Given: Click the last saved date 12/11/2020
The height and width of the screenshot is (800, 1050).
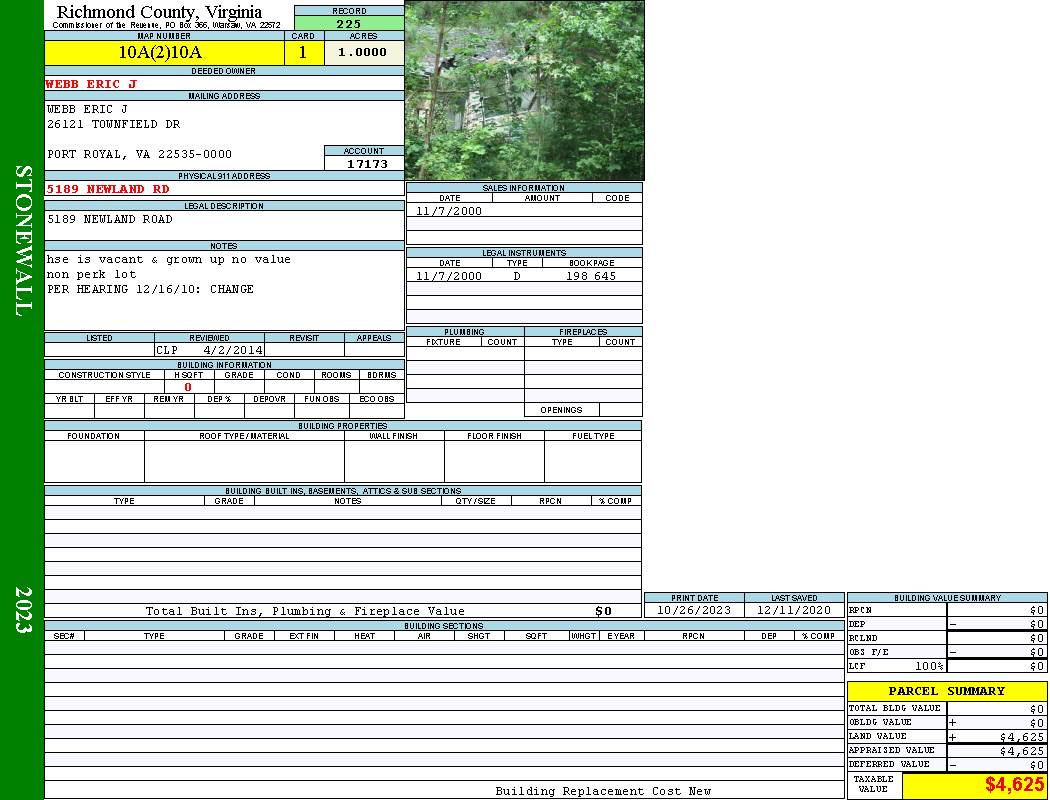Looking at the screenshot, I should (x=794, y=610).
